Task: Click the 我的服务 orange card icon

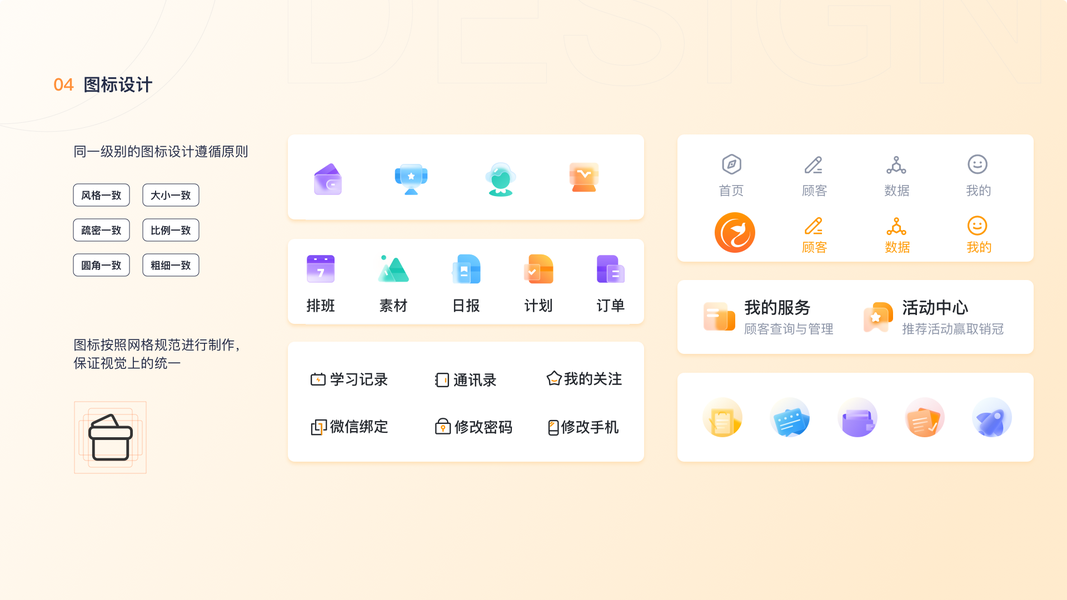Action: point(719,317)
